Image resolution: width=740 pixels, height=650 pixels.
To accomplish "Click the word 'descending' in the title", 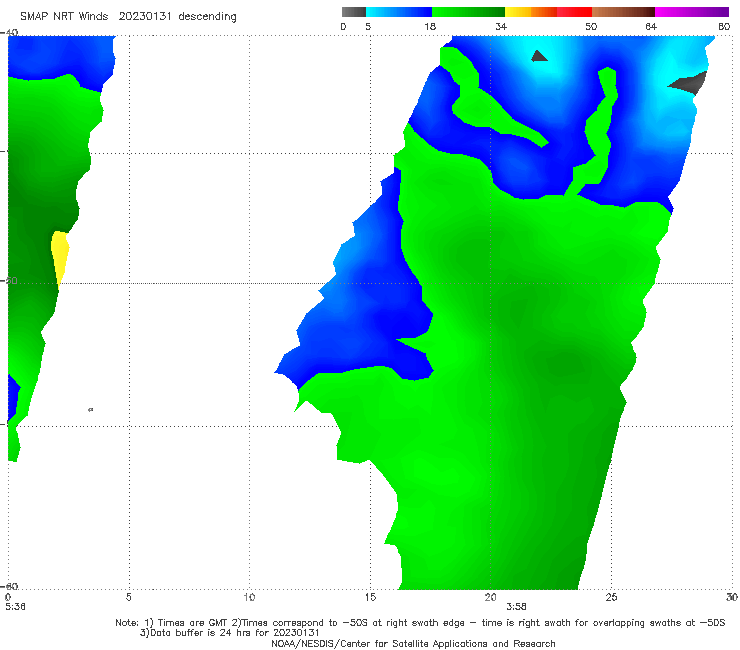I will click(207, 16).
